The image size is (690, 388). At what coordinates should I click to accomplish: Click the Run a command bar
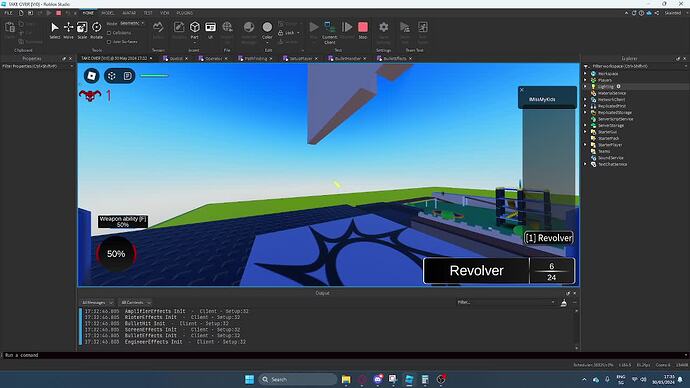[x=343, y=355]
